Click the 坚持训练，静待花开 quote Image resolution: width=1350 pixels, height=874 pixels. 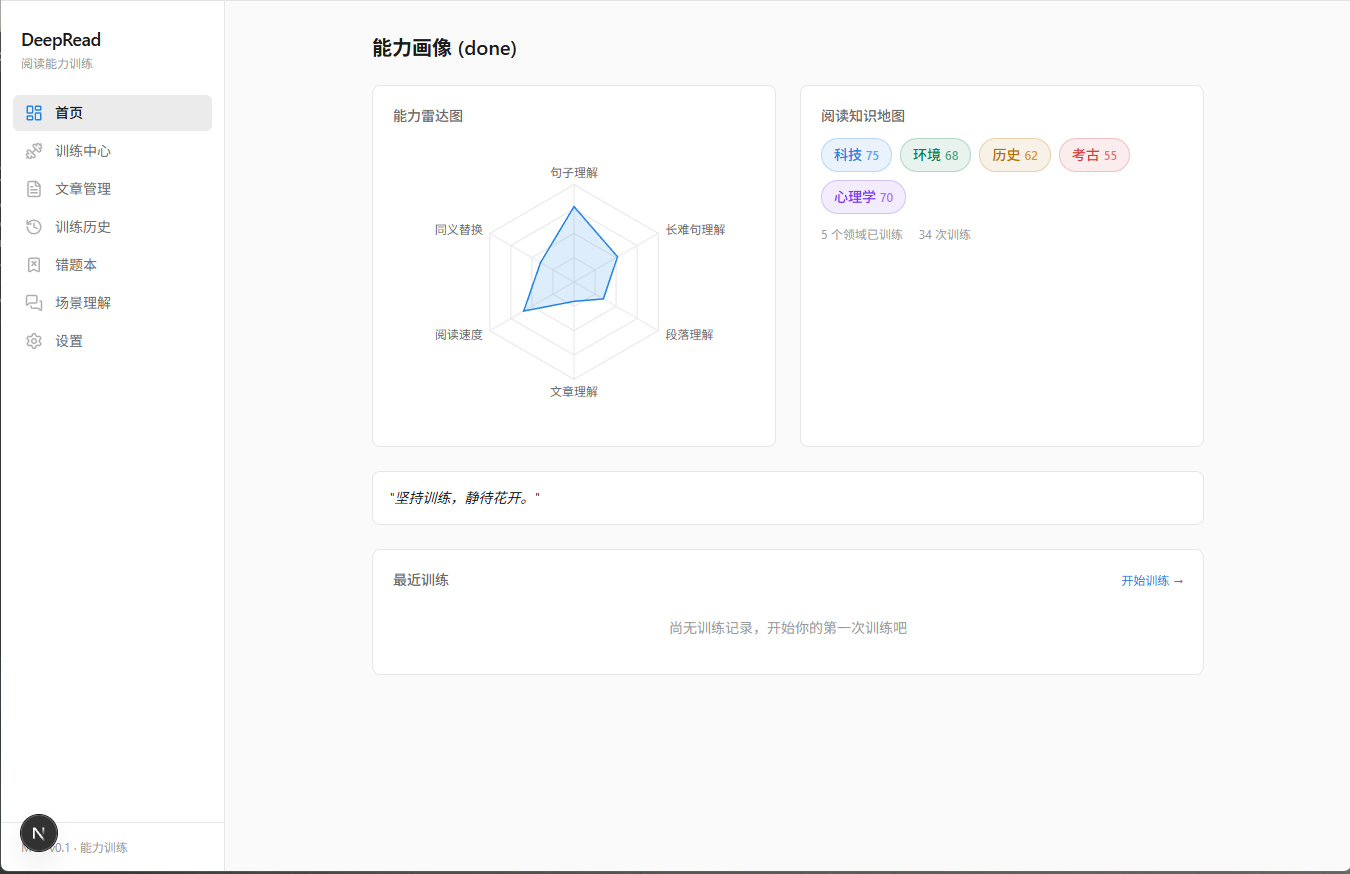pos(465,497)
